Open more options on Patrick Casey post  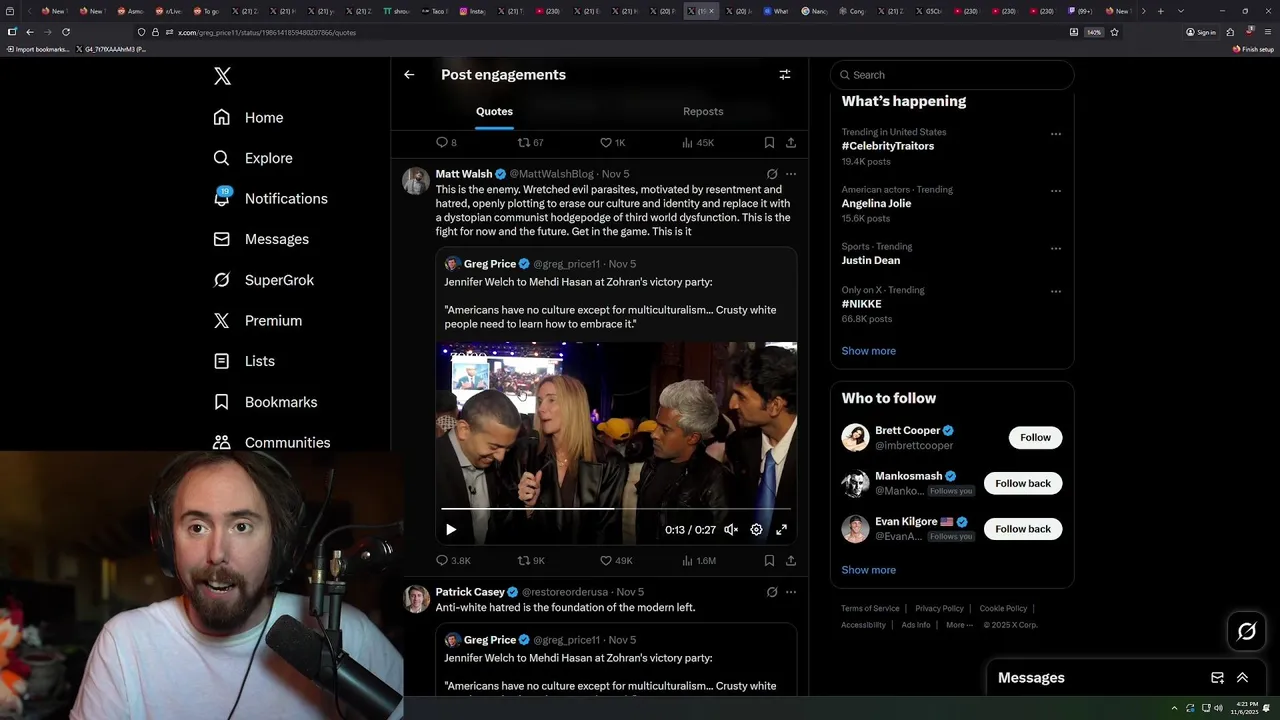click(x=791, y=592)
